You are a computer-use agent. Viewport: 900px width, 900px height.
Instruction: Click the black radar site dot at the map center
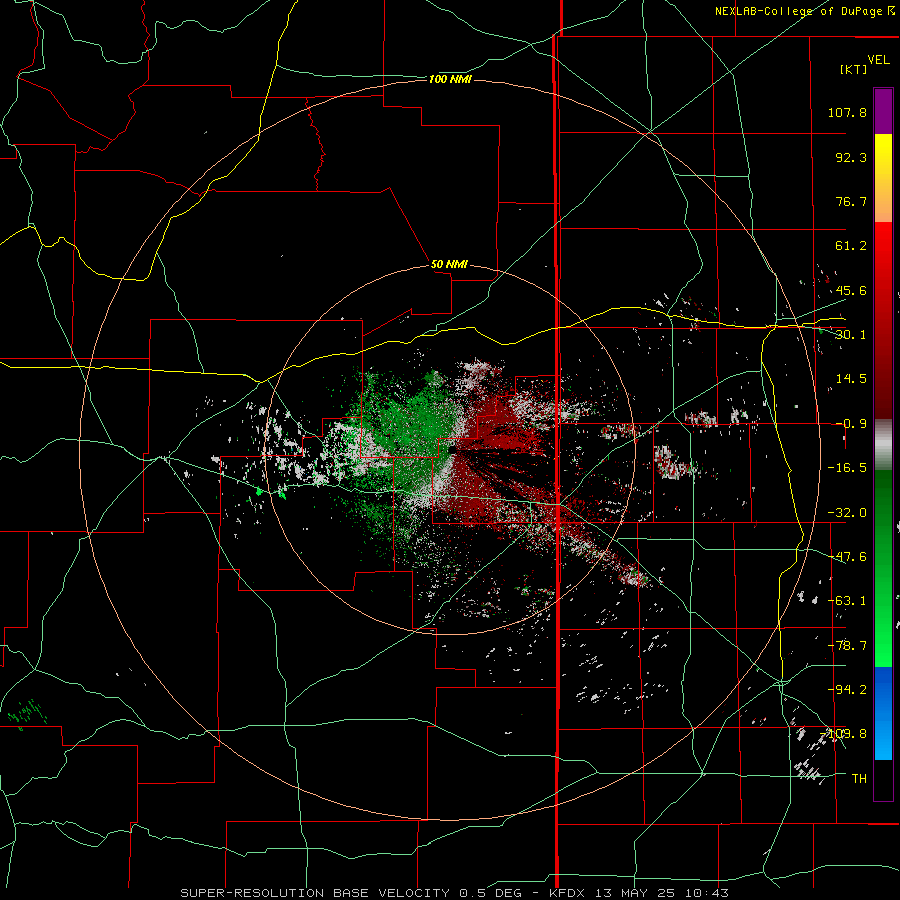[x=452, y=450]
